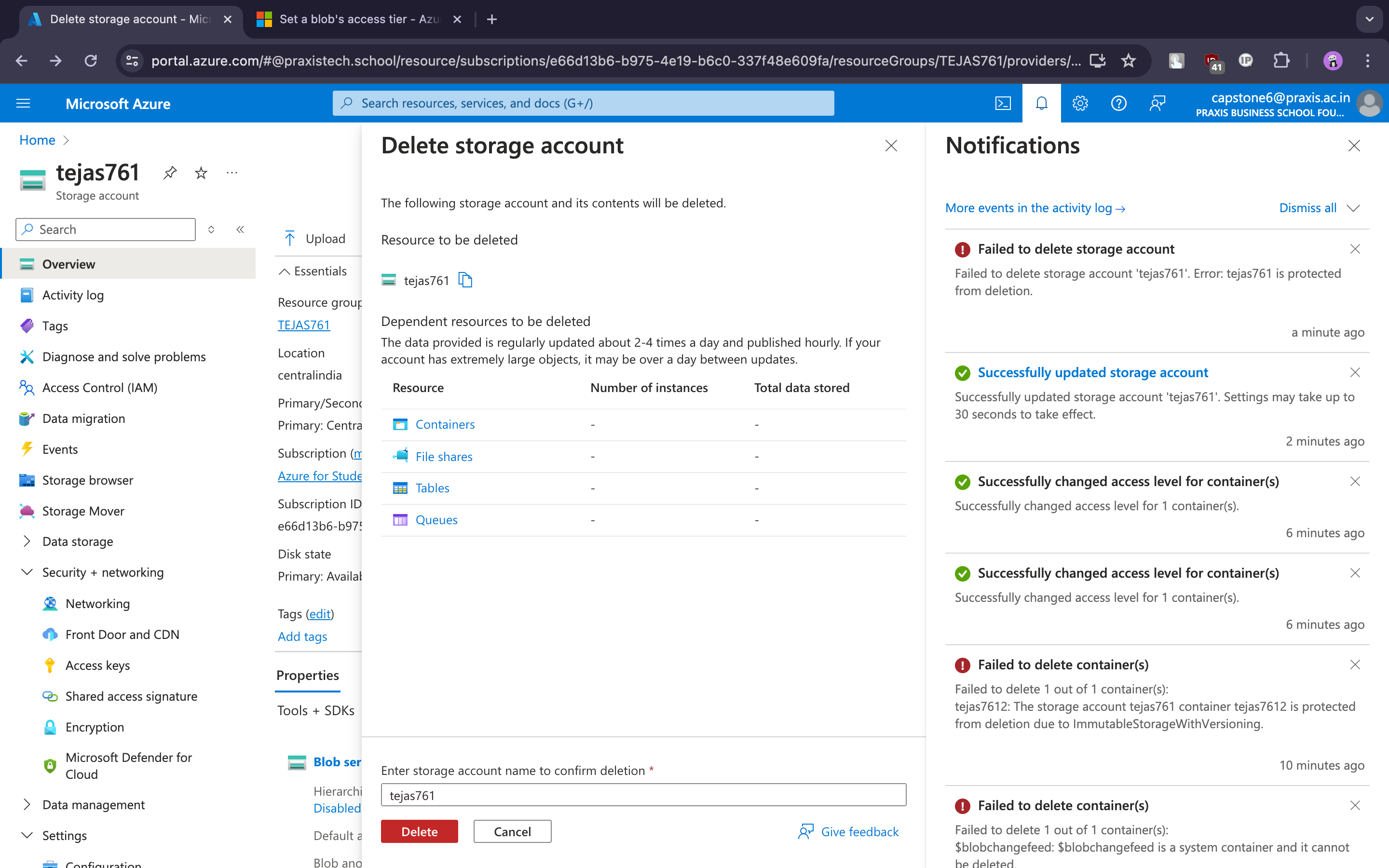
Task: Open more options ellipsis for tejas761
Action: tap(232, 173)
